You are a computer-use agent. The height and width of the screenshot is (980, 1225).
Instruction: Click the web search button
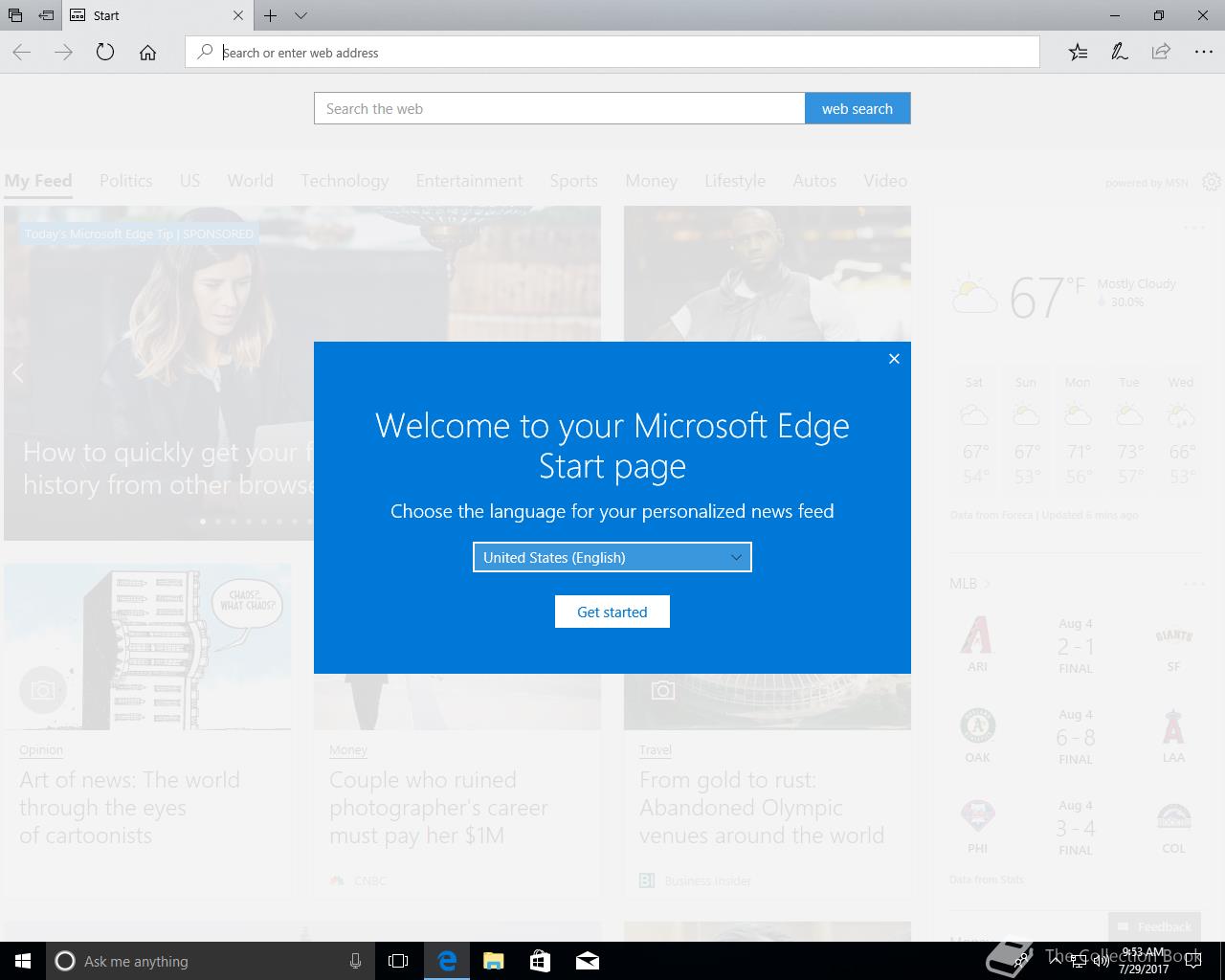(x=857, y=108)
